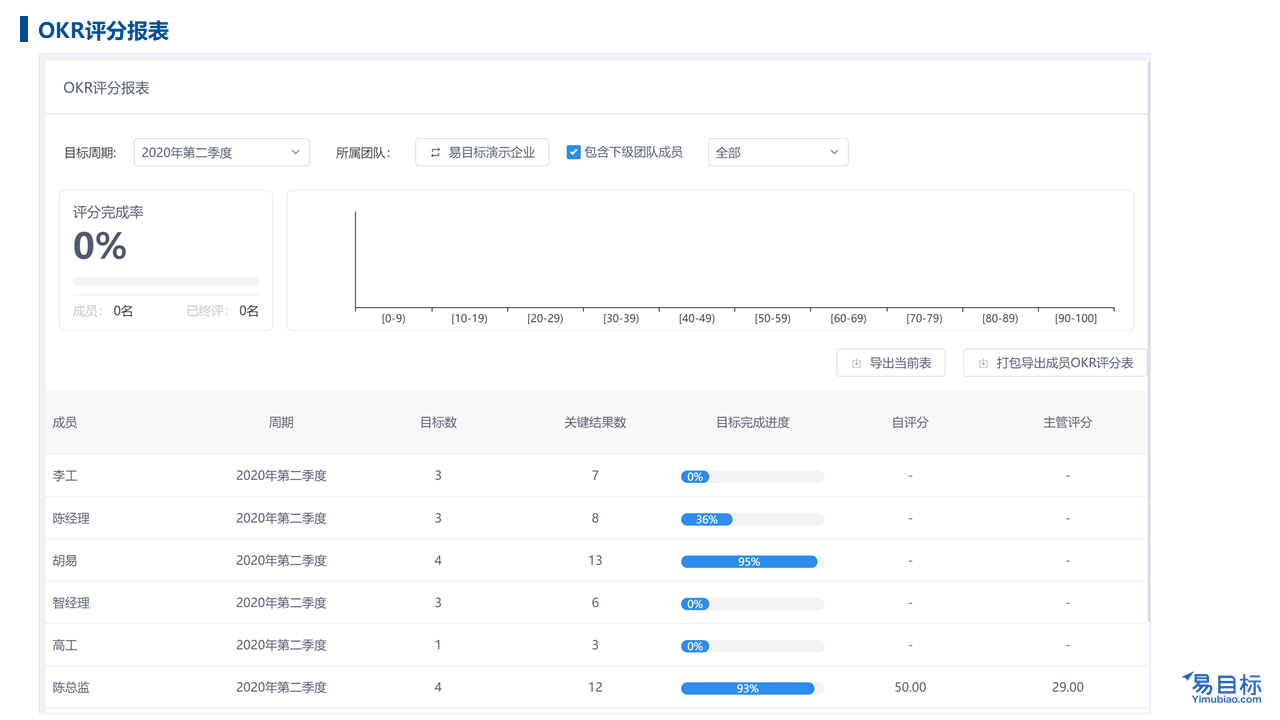Click the 易目标演示企业 team switch button
1280x720 pixels.
click(482, 152)
